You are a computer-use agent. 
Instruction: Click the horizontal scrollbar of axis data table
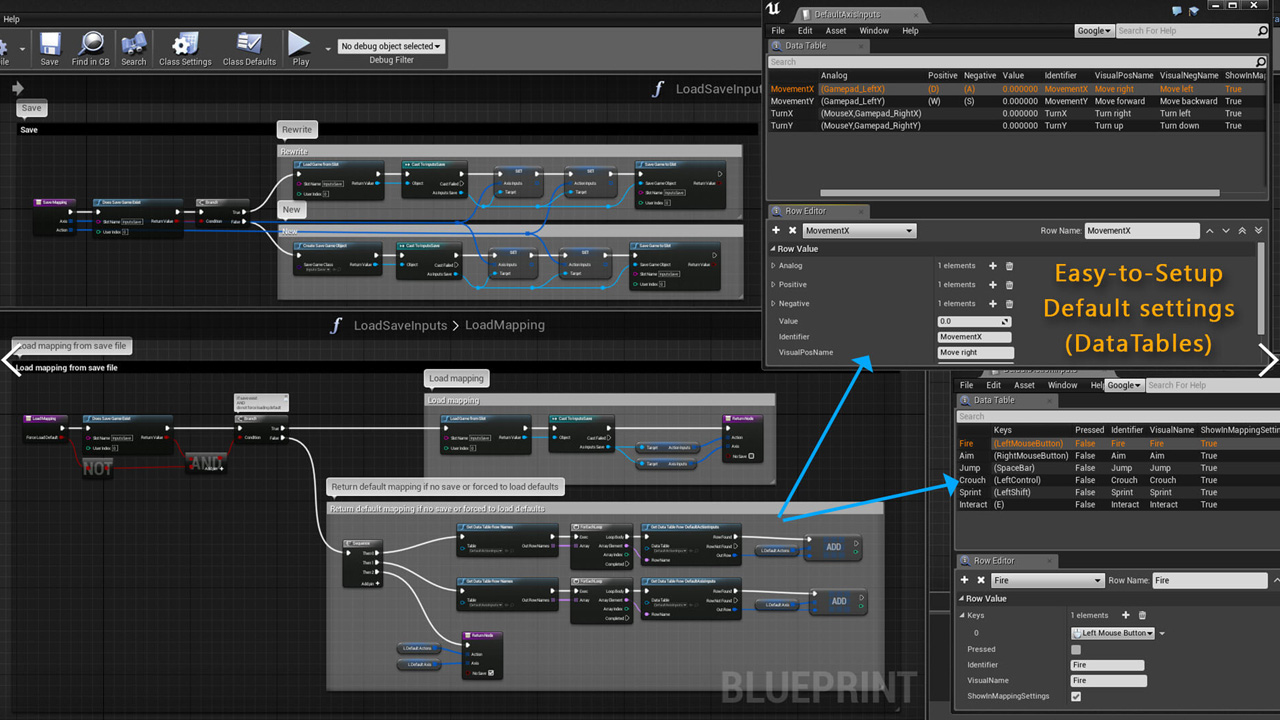click(1018, 193)
